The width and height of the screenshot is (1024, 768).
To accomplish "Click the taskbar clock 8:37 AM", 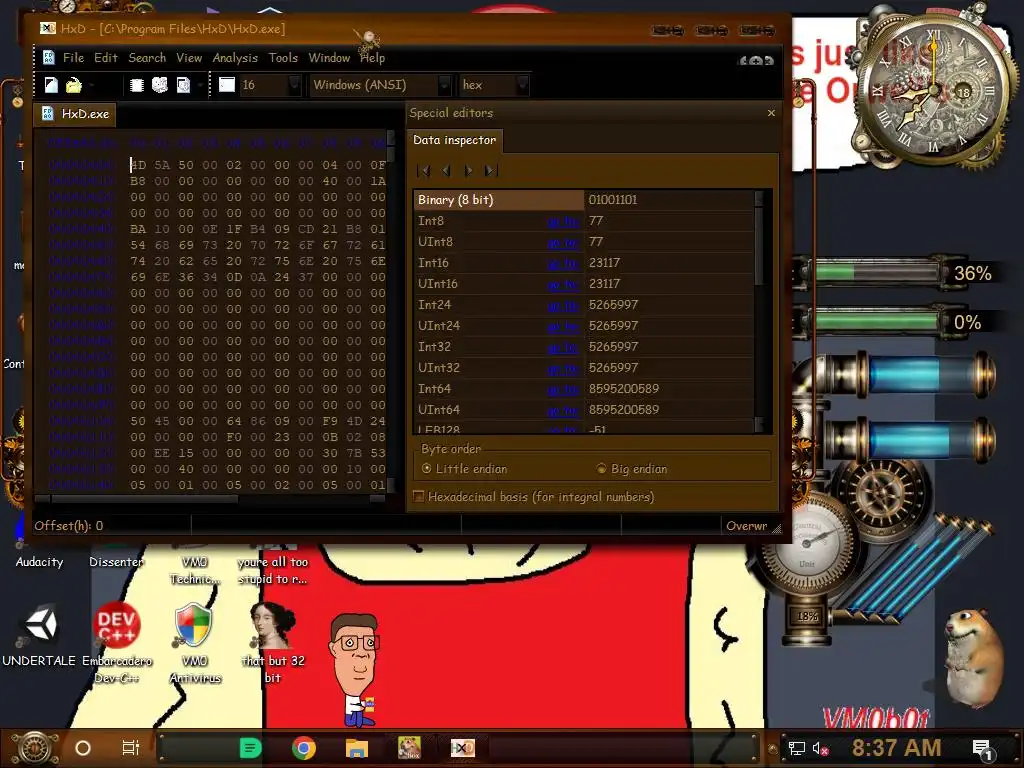I will point(897,748).
